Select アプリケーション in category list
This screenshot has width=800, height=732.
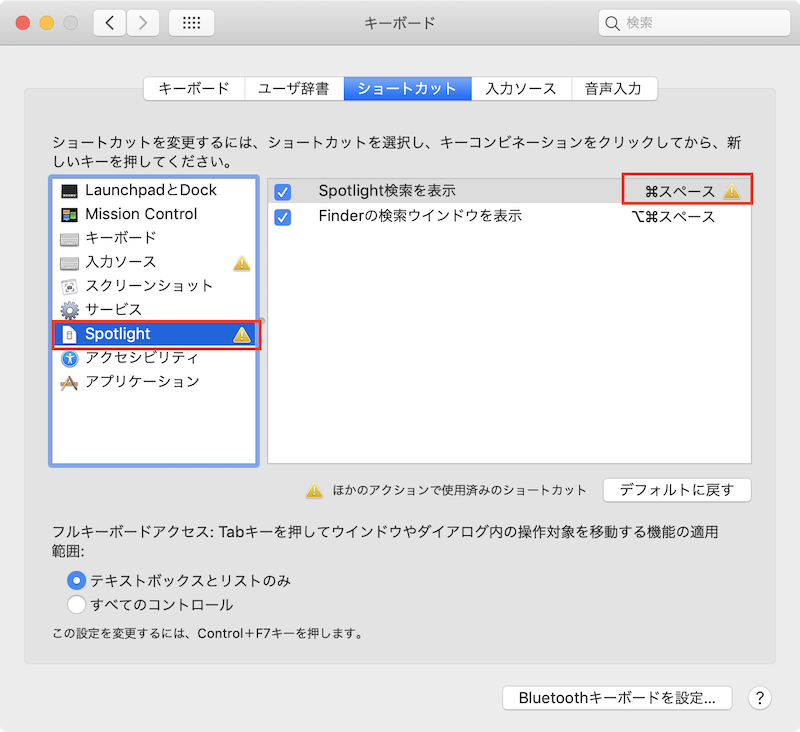pyautogui.click(x=154, y=382)
